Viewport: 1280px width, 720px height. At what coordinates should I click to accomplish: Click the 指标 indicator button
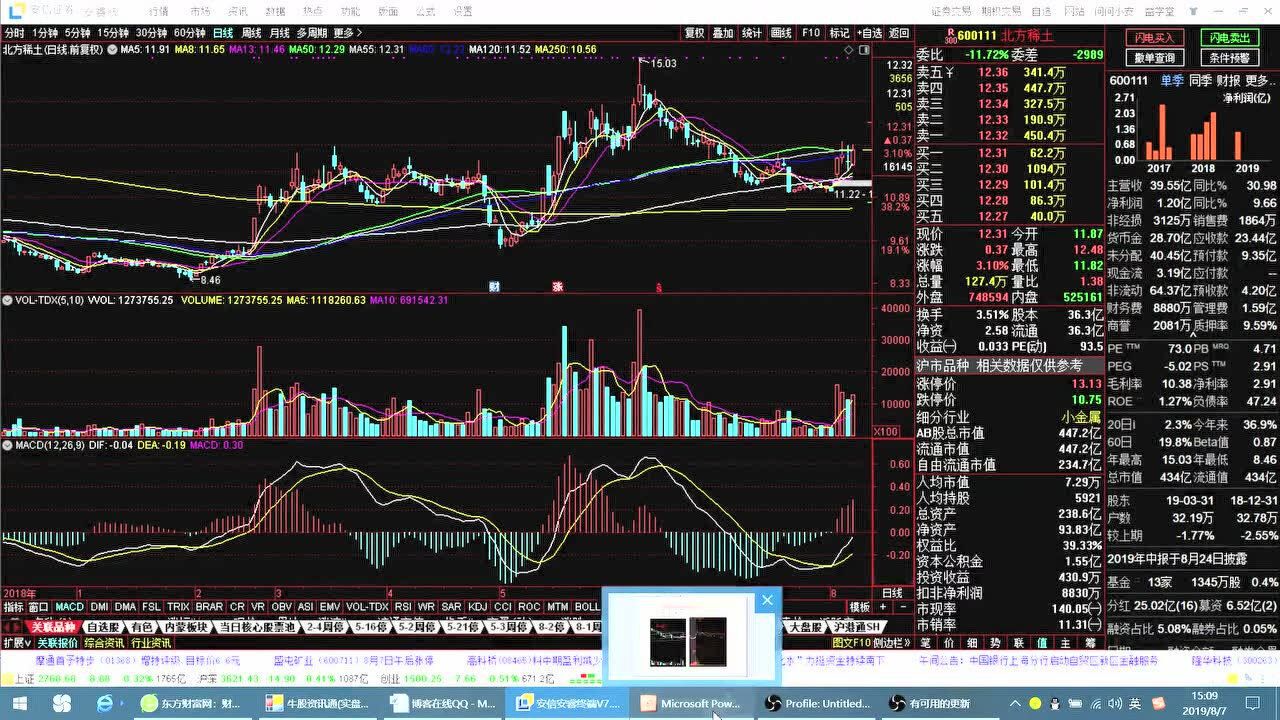coord(13,607)
